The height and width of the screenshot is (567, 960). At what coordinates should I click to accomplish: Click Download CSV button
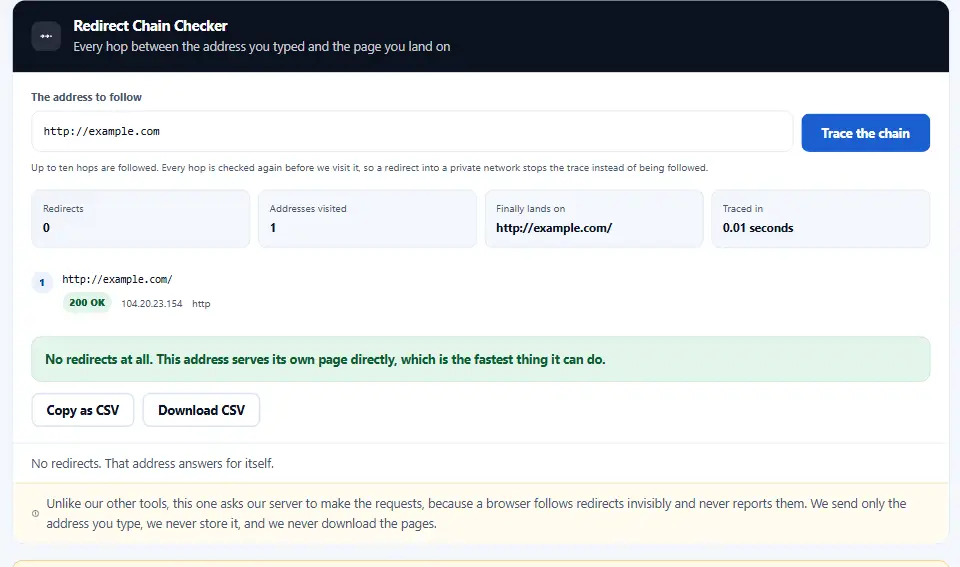click(x=201, y=410)
